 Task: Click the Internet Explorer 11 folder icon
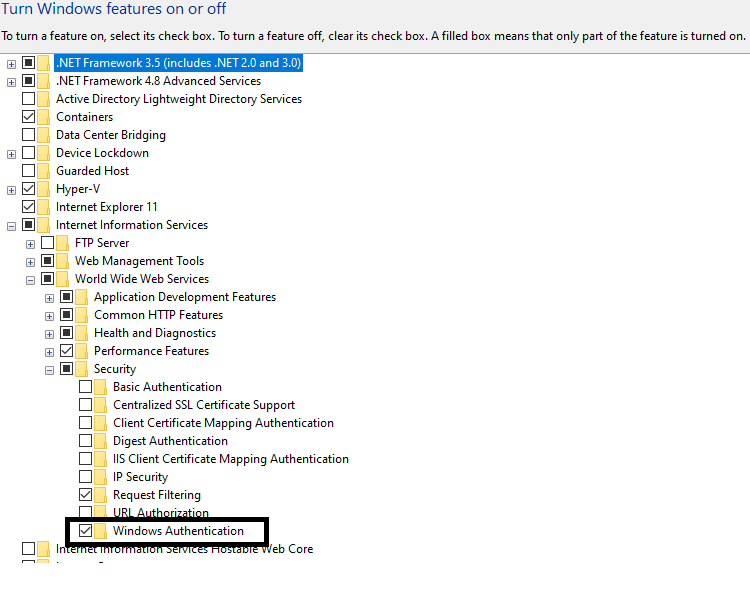pyautogui.click(x=44, y=207)
